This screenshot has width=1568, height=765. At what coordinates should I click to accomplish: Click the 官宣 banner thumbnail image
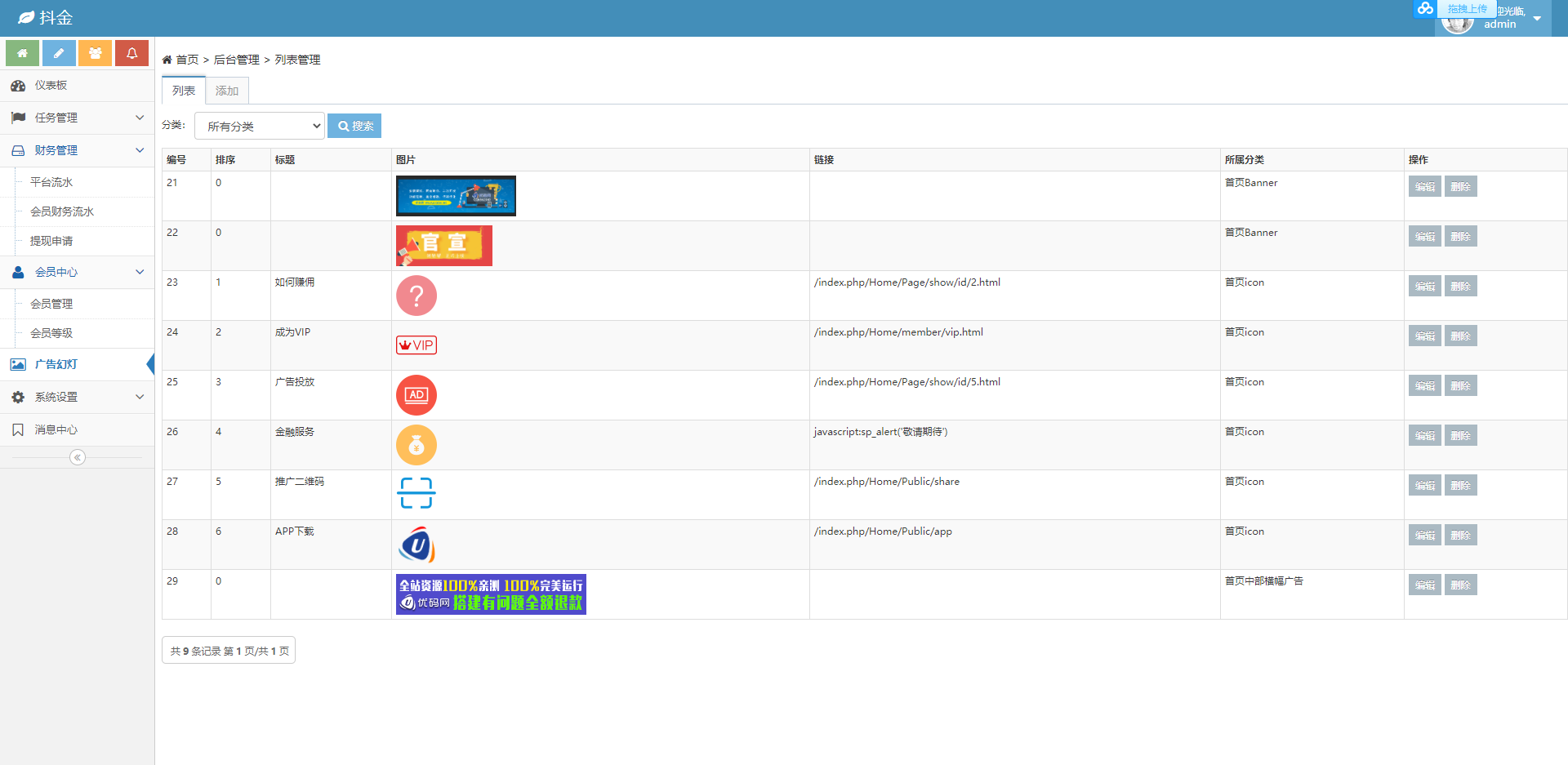[444, 246]
